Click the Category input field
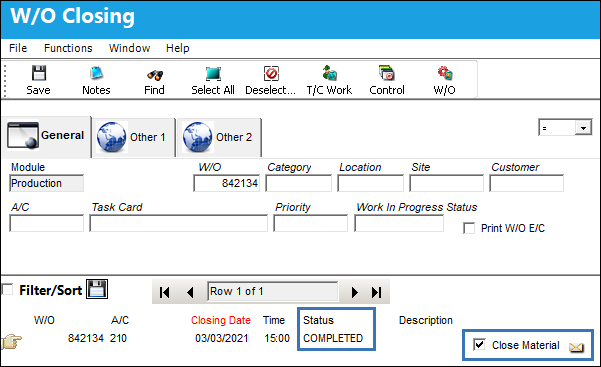The image size is (601, 367). coord(299,183)
